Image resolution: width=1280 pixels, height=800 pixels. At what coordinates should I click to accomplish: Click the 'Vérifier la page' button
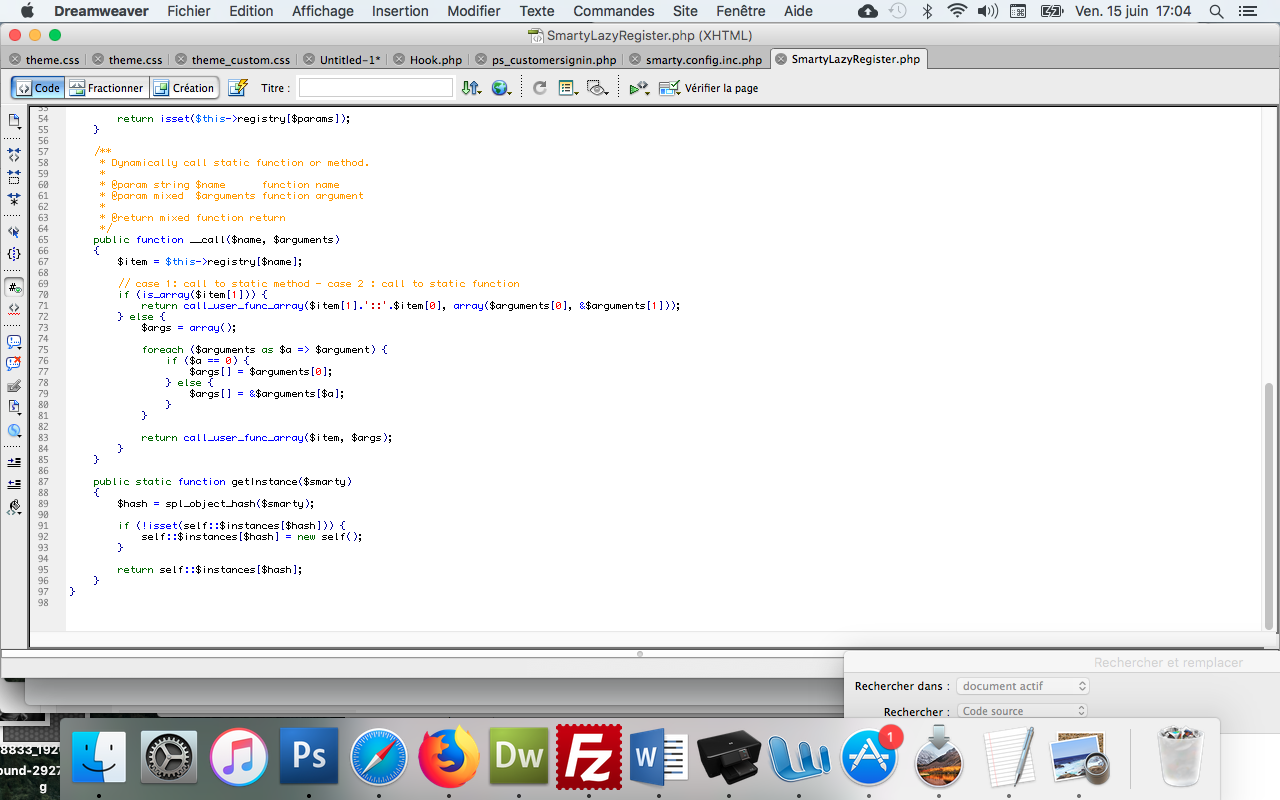pyautogui.click(x=709, y=88)
